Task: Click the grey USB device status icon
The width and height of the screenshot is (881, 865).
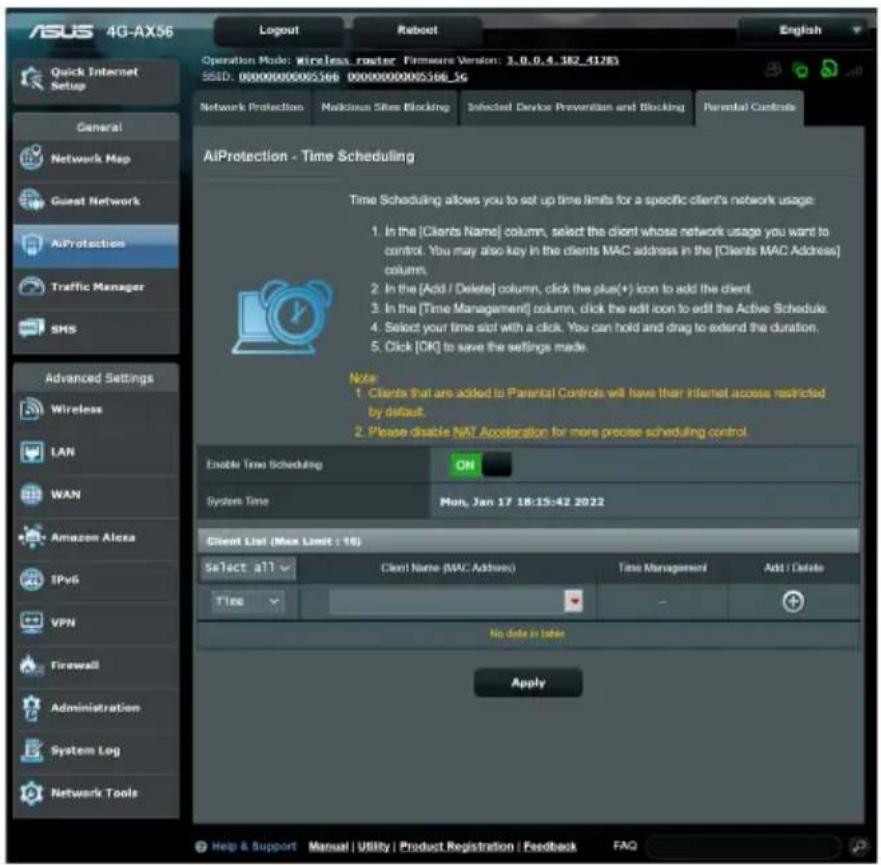Action: tap(773, 70)
